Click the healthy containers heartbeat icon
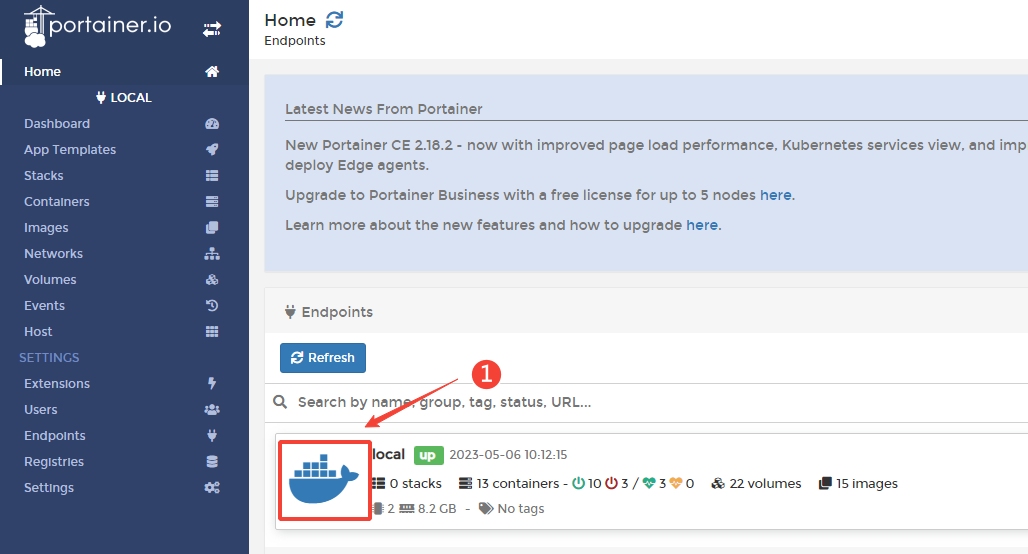 pyautogui.click(x=649, y=483)
